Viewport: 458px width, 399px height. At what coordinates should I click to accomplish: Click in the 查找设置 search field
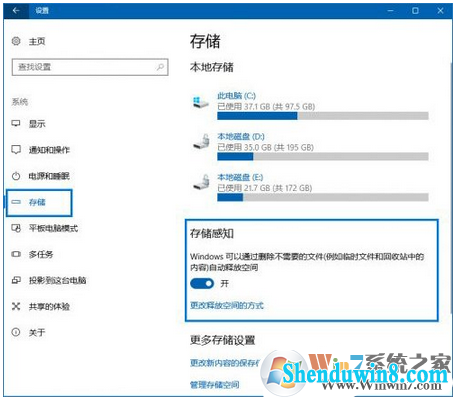pyautogui.click(x=90, y=67)
